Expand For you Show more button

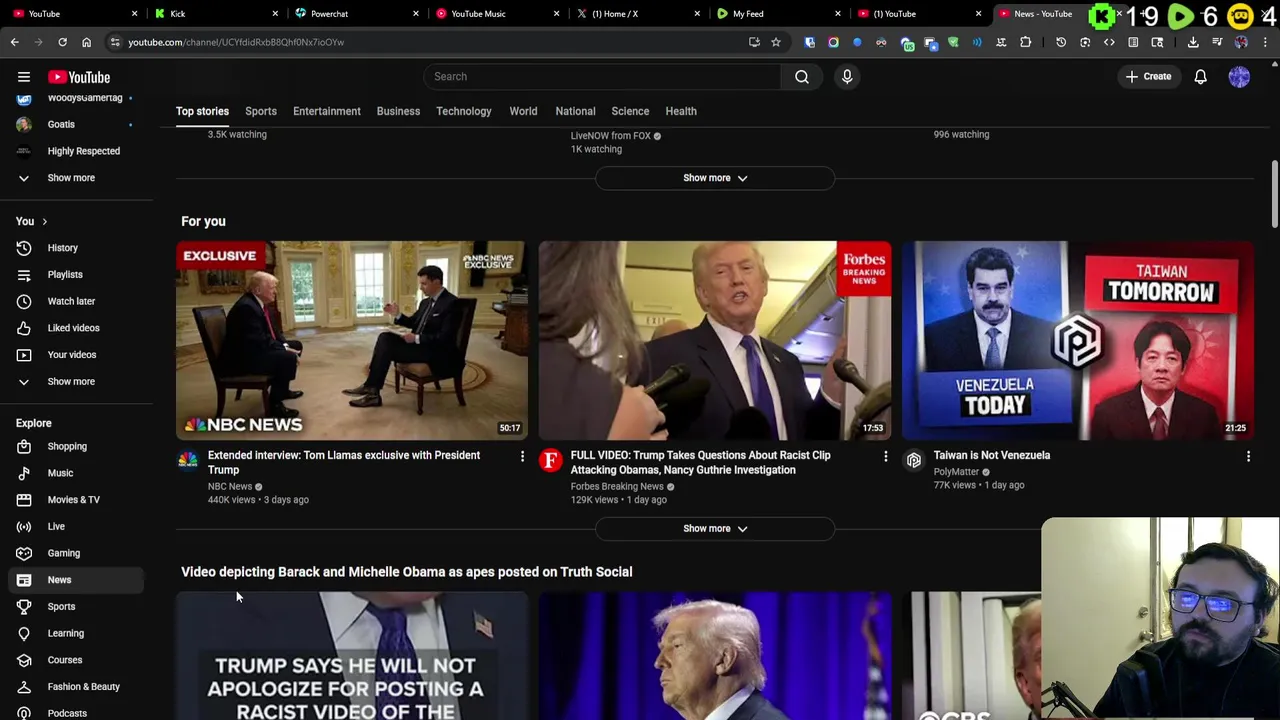[715, 528]
